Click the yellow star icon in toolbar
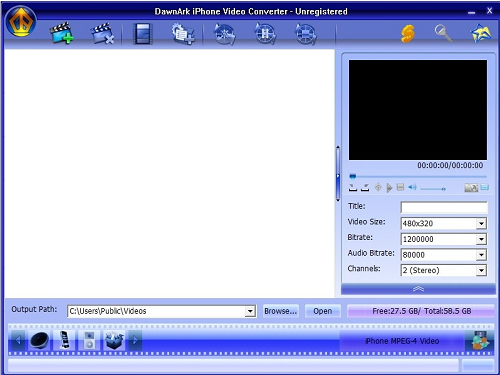500x375 pixels. (x=481, y=33)
